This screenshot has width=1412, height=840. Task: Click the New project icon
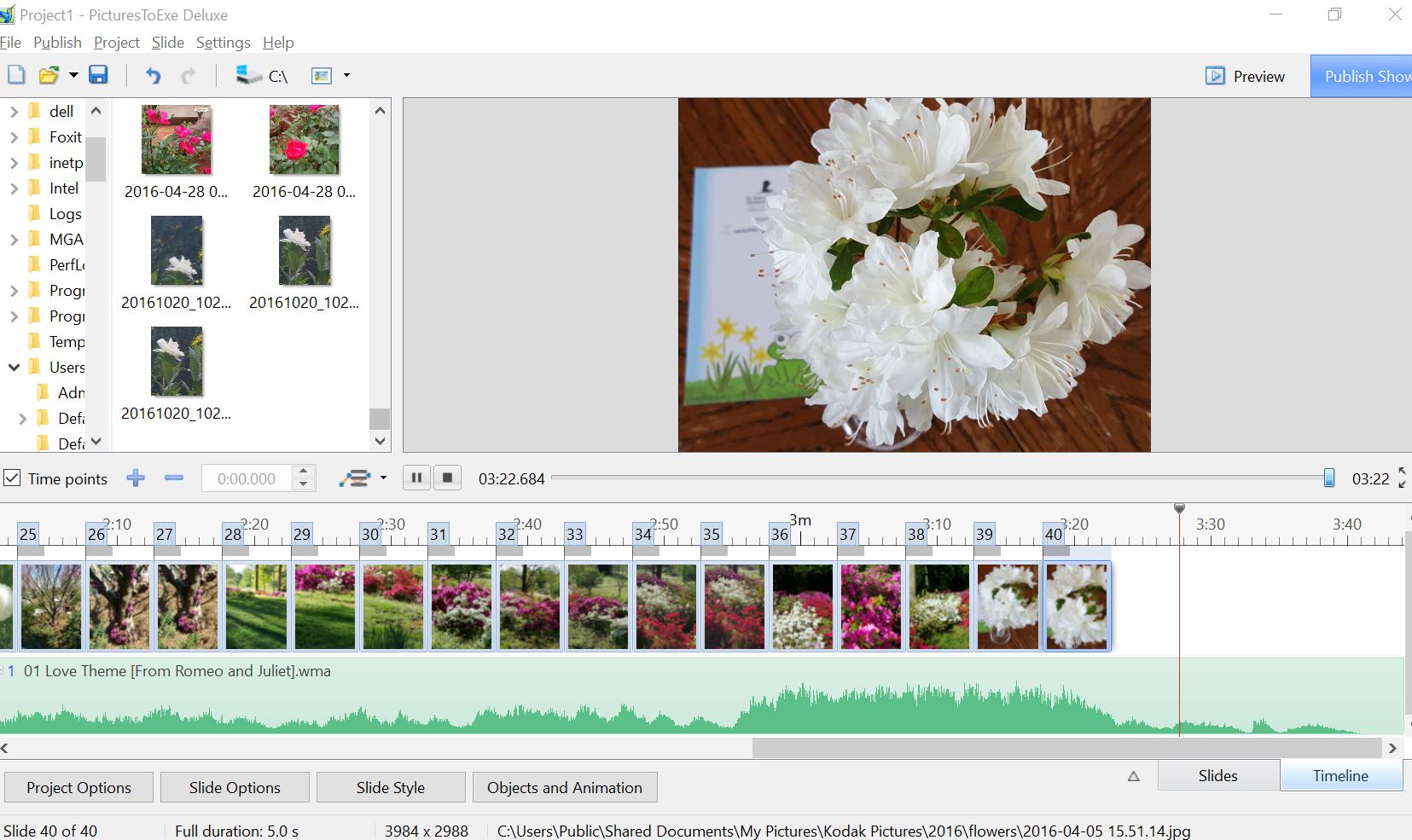[16, 75]
